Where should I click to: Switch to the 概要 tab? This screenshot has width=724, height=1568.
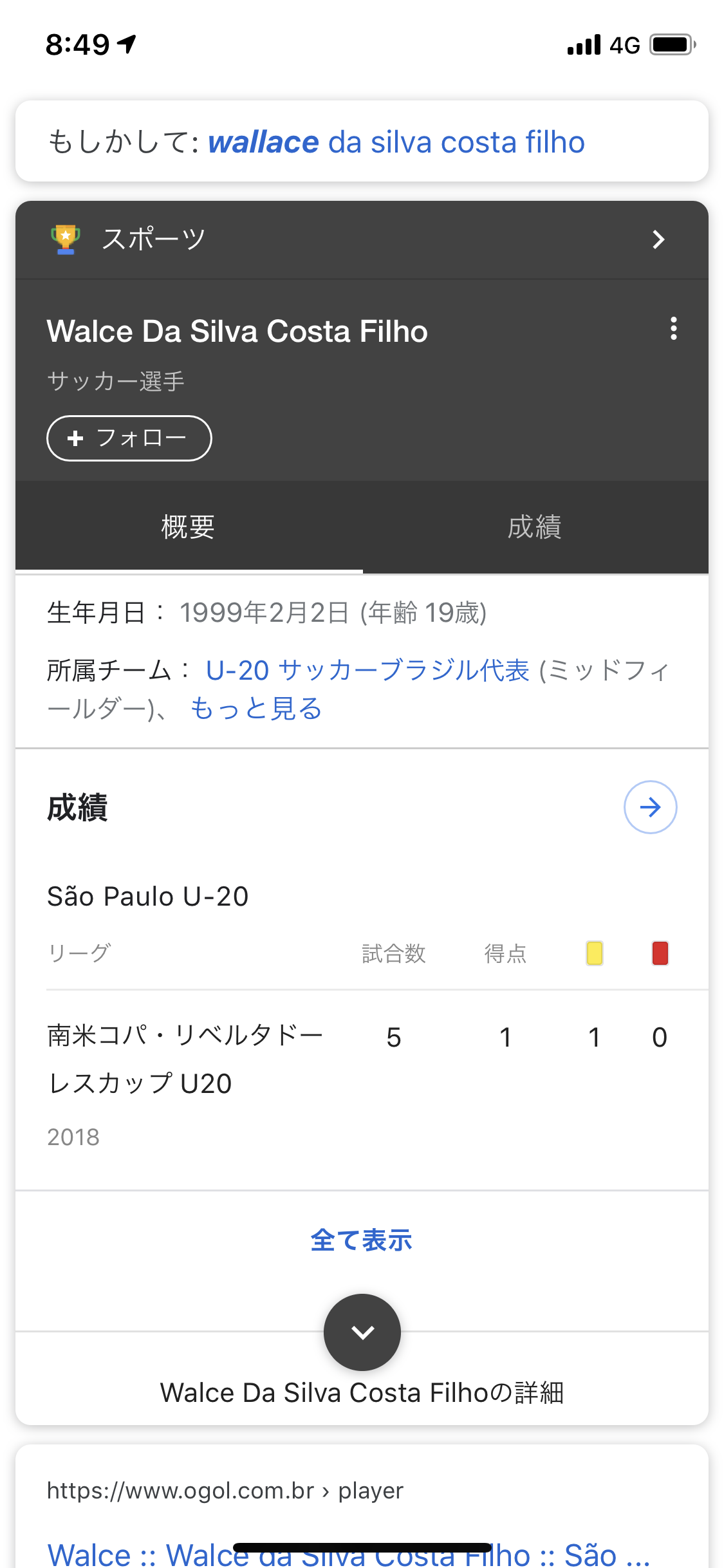(x=188, y=527)
